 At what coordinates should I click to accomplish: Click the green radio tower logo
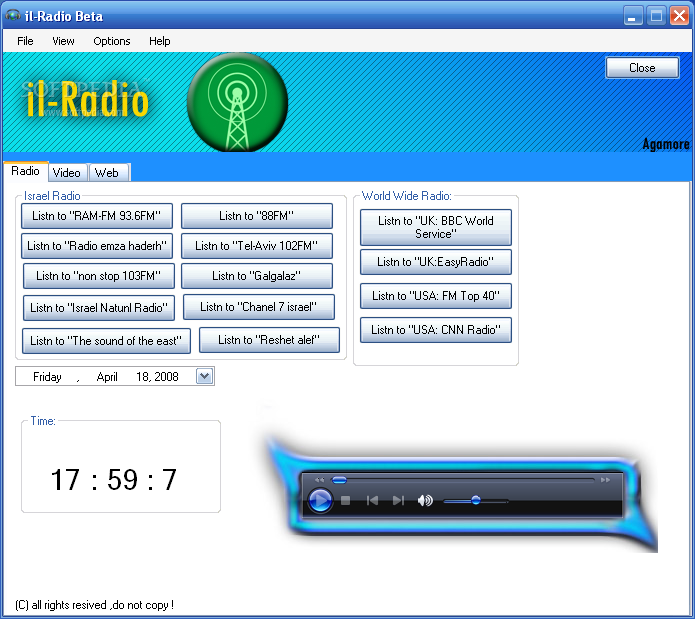pyautogui.click(x=238, y=103)
